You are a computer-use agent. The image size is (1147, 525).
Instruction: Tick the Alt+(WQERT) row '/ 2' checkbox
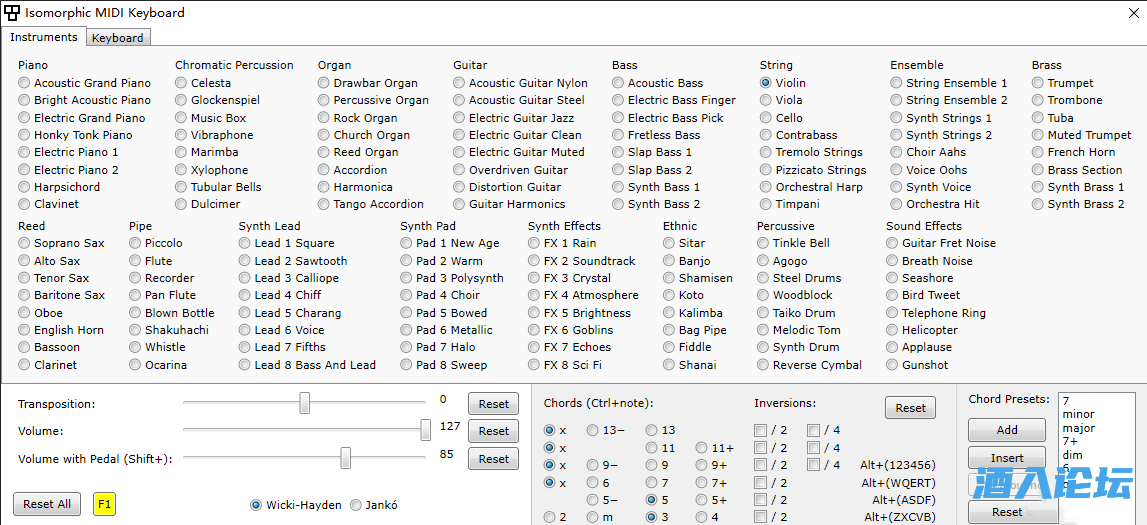(x=761, y=483)
